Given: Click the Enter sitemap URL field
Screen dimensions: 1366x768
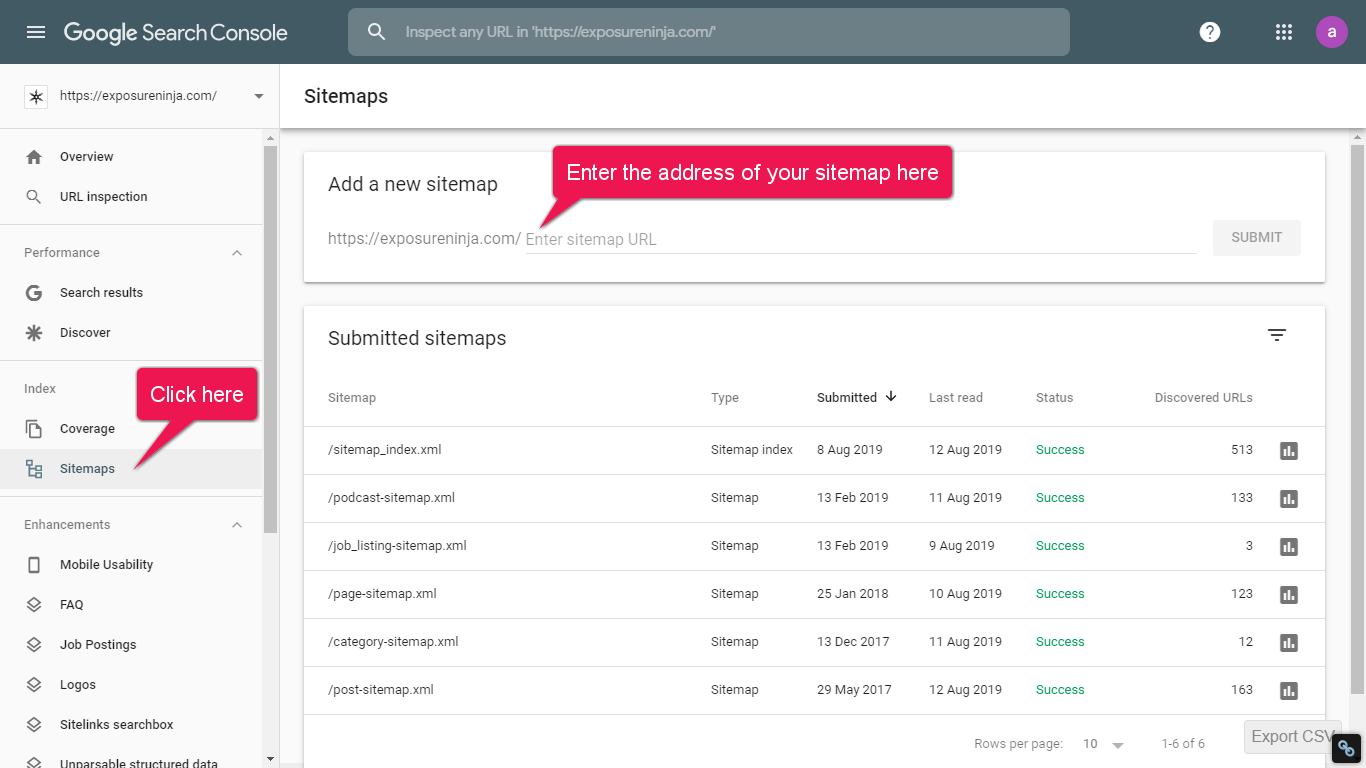Looking at the screenshot, I should tap(860, 240).
